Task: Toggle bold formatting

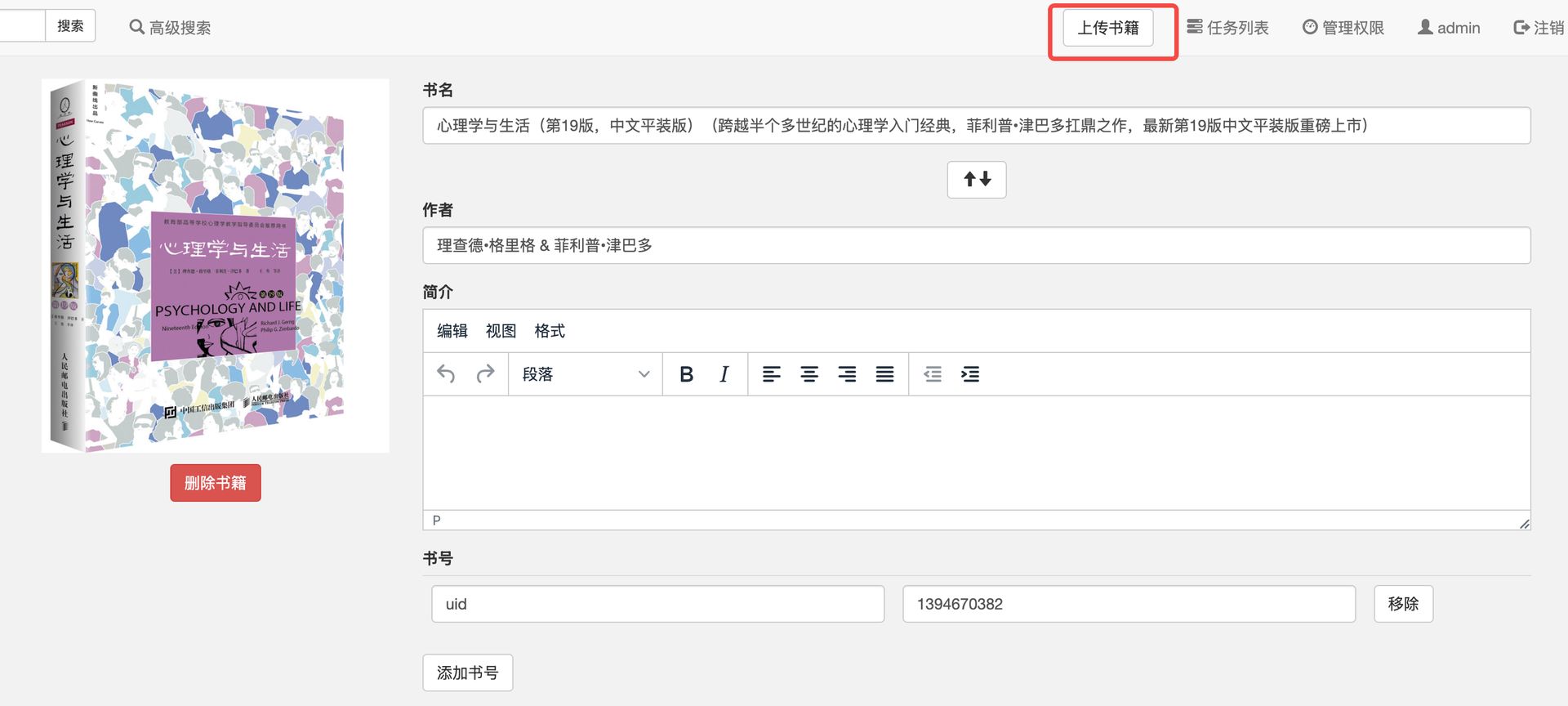Action: pos(686,374)
